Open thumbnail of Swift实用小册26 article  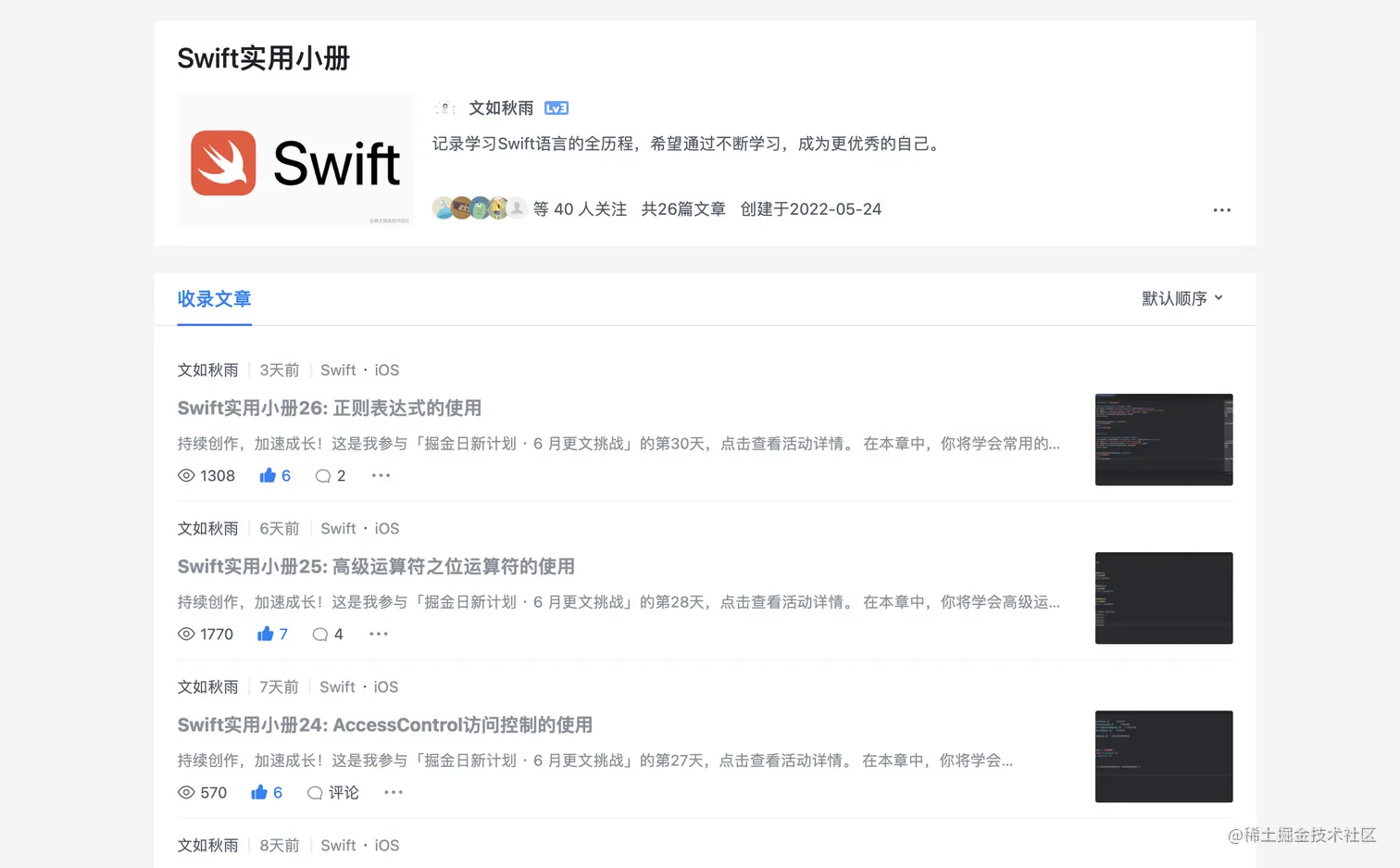(1164, 439)
